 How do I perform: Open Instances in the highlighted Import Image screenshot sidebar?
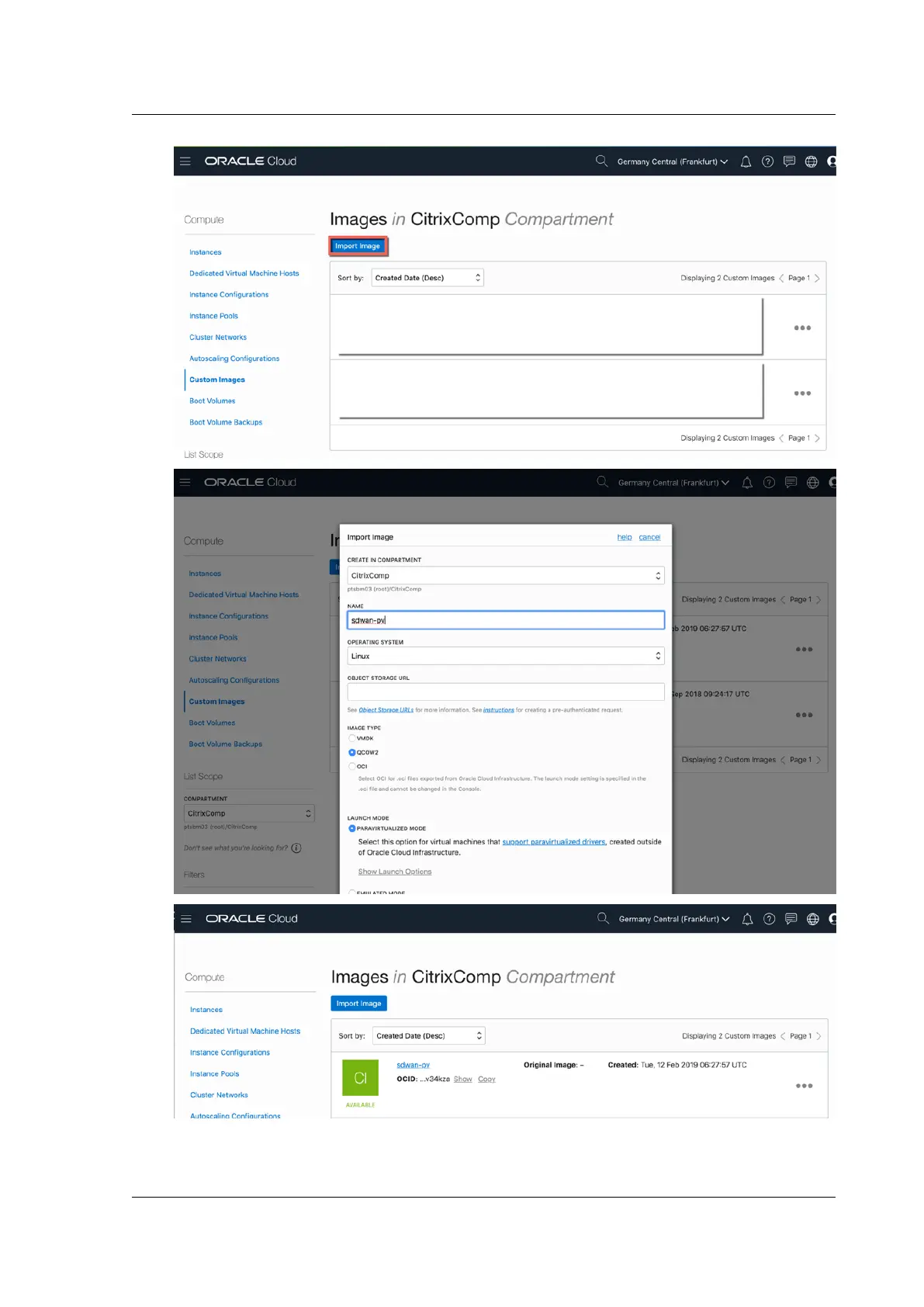pos(206,252)
